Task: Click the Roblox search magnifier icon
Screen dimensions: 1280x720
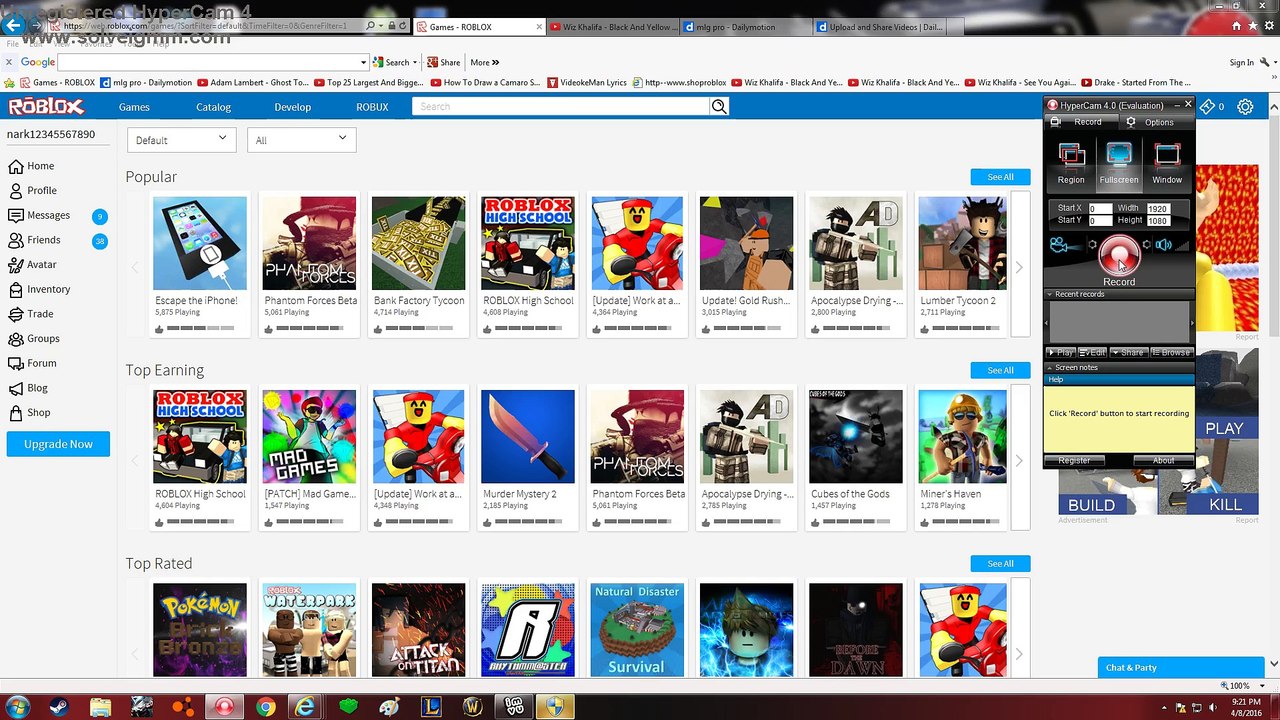Action: click(719, 106)
